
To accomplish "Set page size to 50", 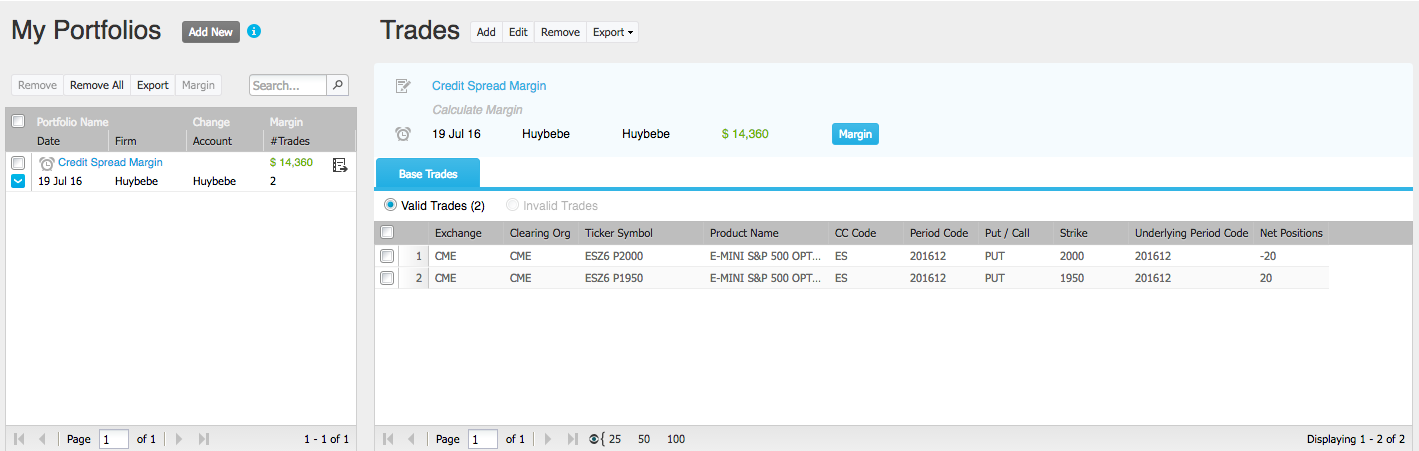I will tap(644, 439).
